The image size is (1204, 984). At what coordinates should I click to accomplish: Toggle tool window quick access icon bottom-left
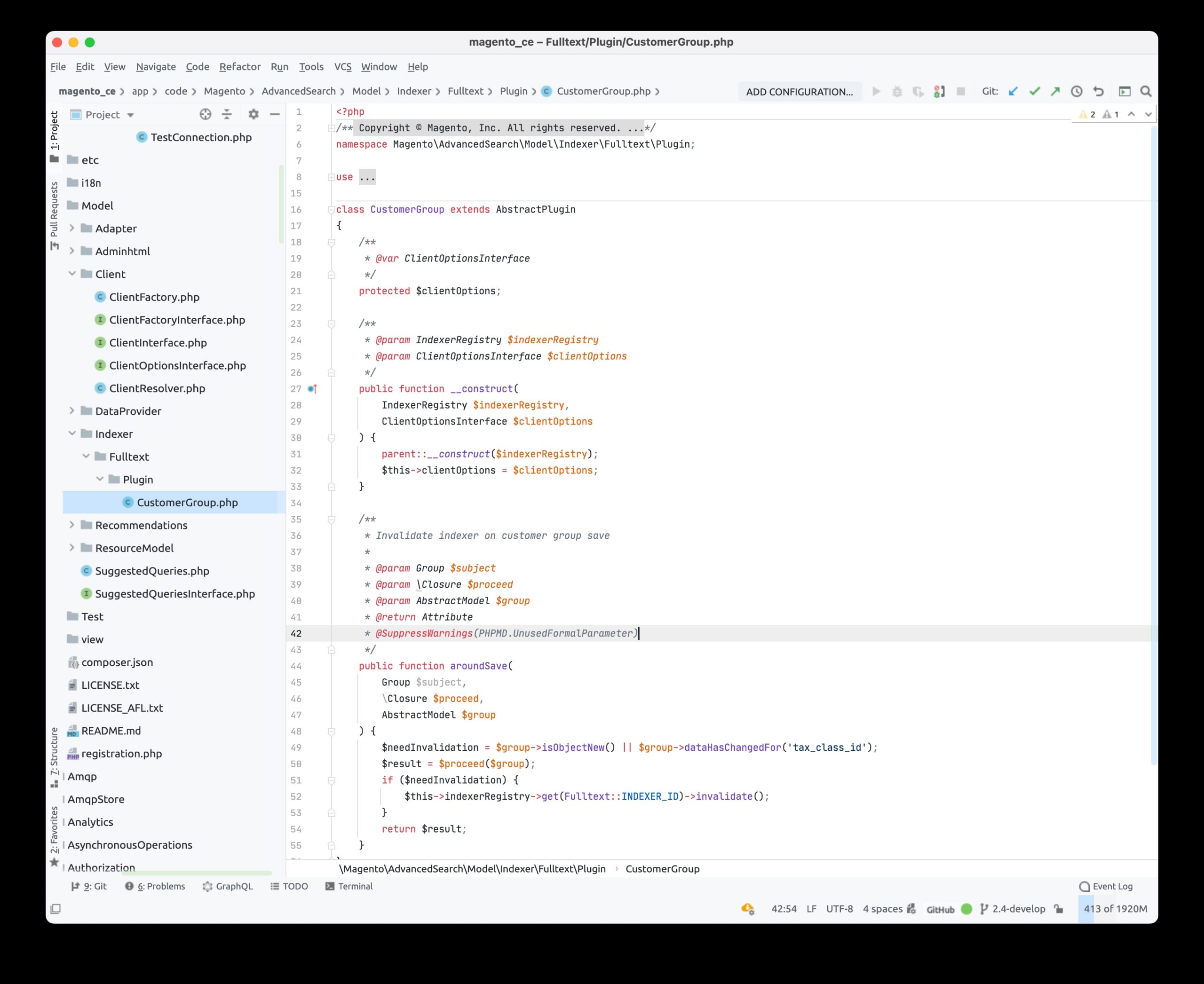click(x=55, y=909)
